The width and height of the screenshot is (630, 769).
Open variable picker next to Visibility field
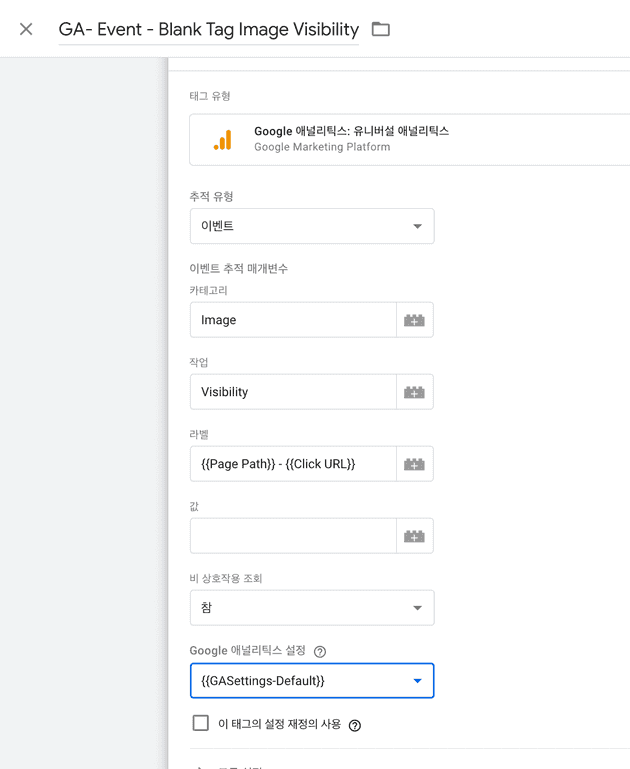coord(414,392)
